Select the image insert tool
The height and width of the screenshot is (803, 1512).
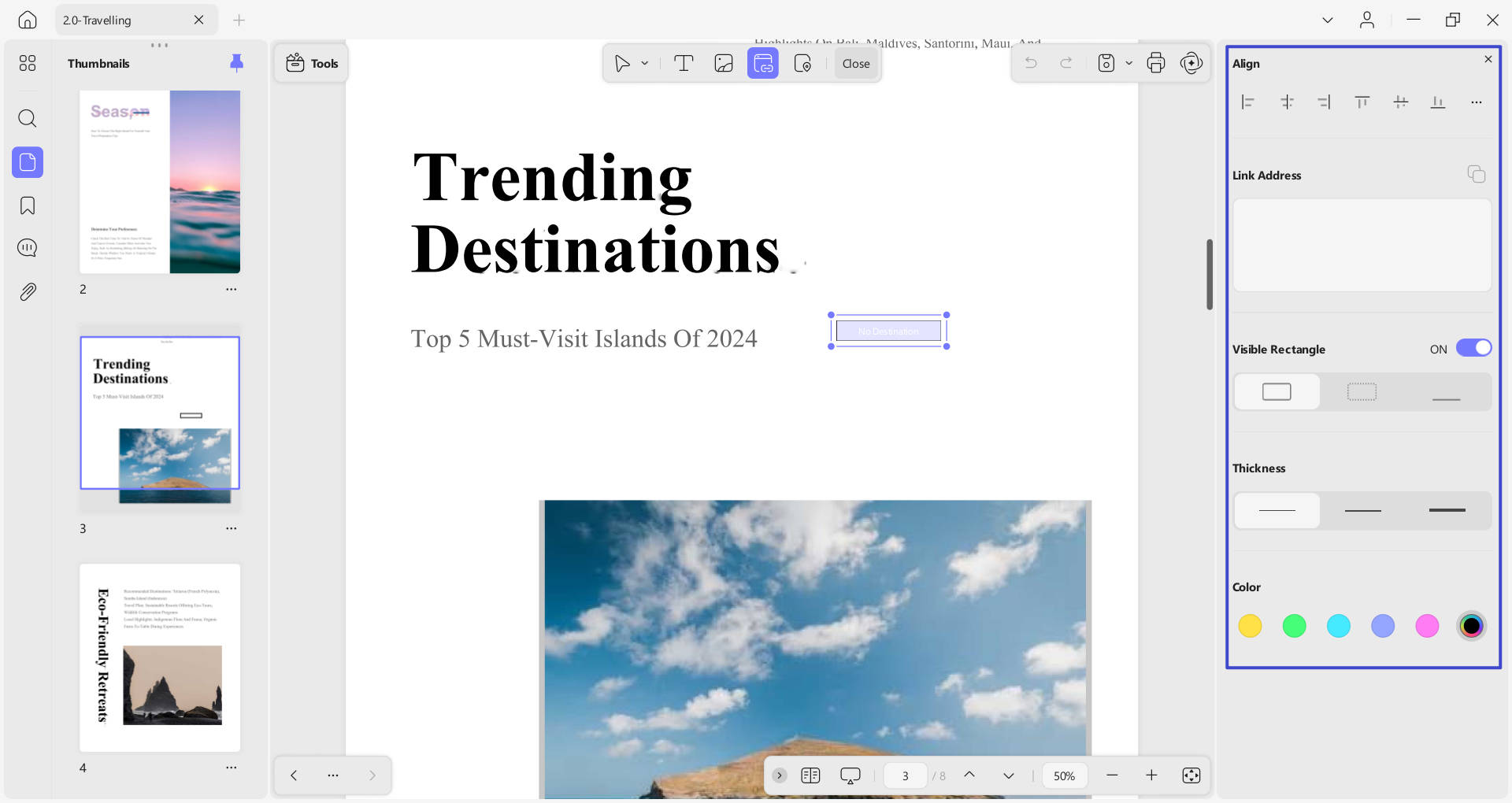[723, 64]
